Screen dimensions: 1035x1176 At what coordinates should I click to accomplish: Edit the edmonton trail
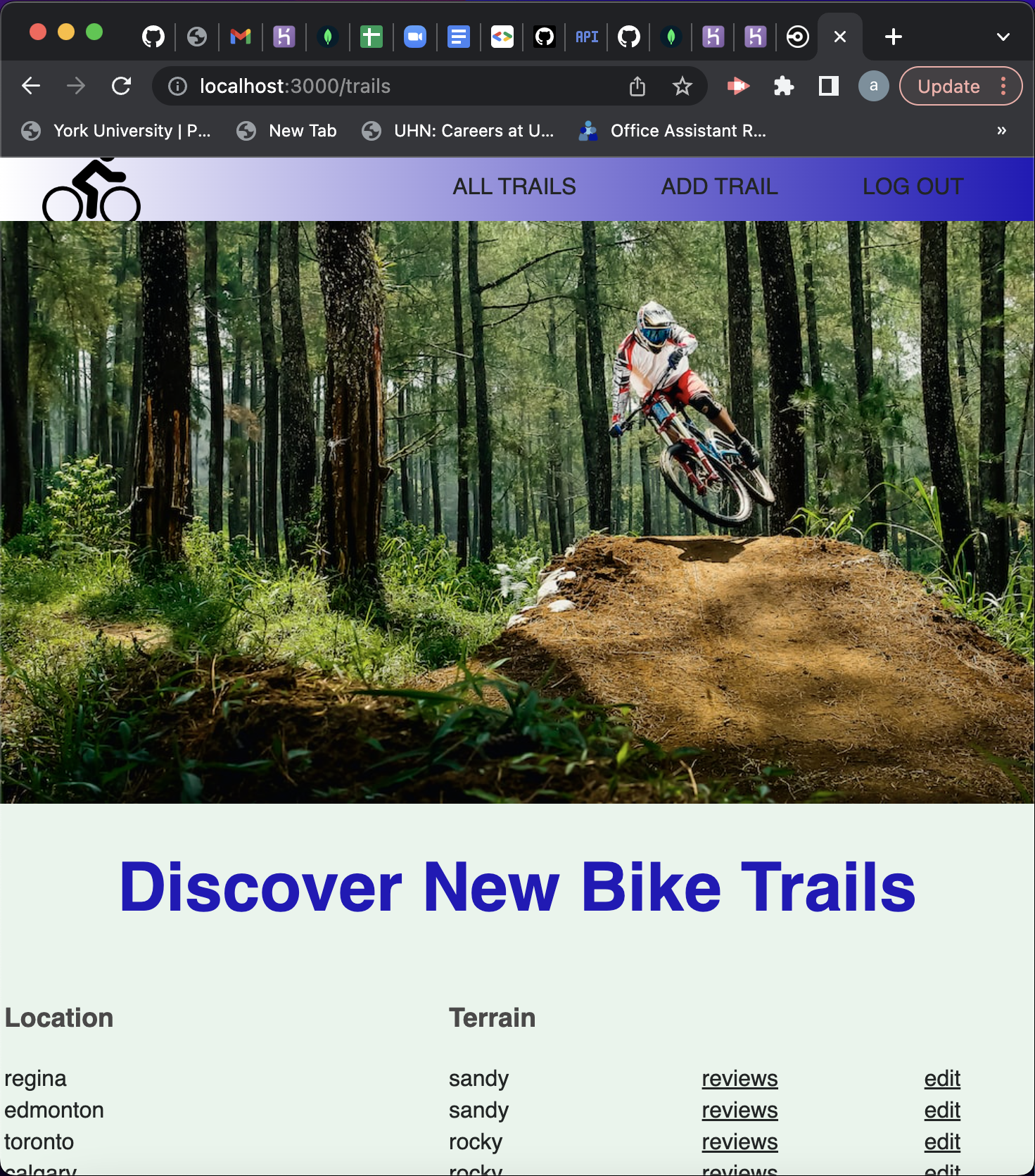click(x=942, y=1110)
